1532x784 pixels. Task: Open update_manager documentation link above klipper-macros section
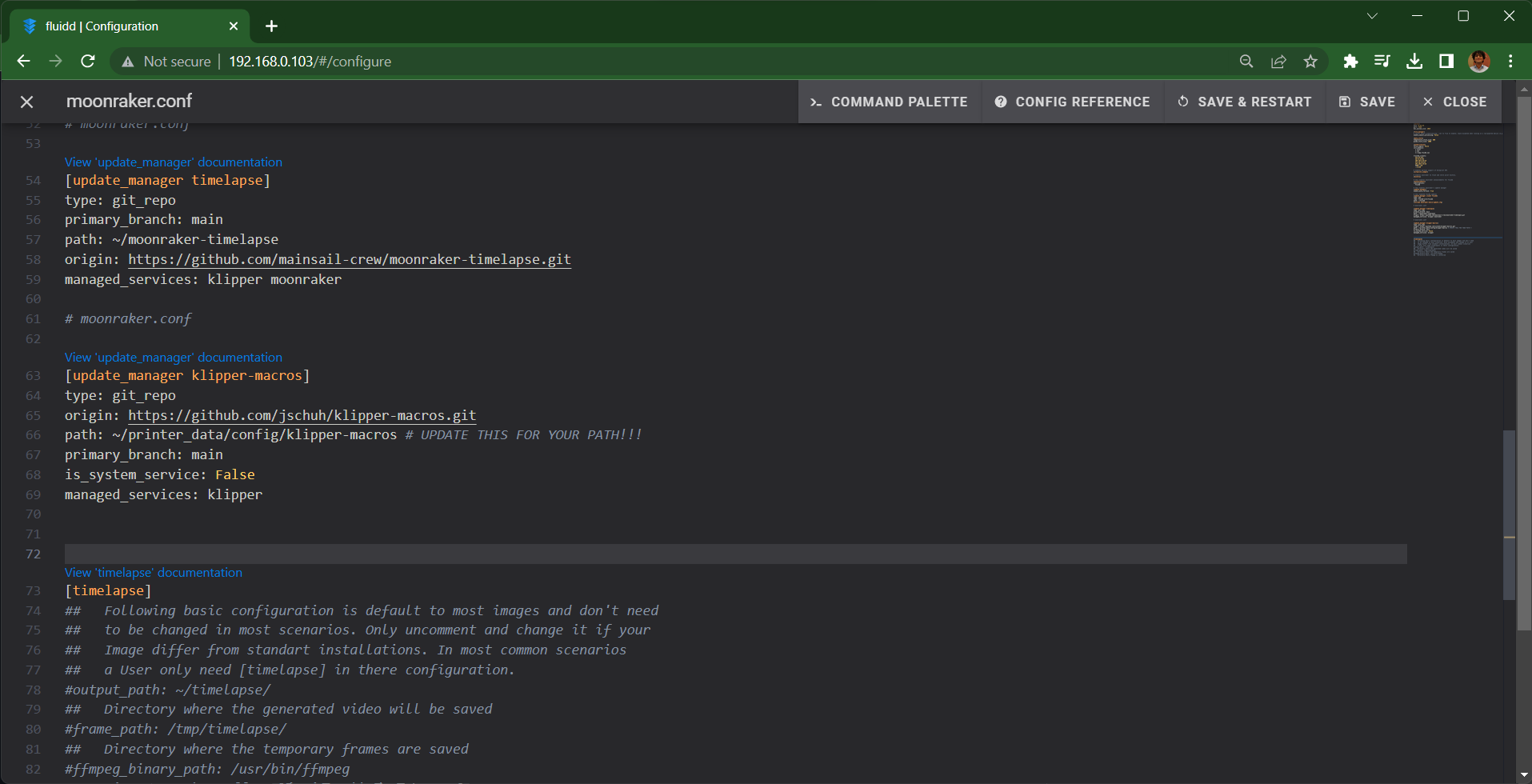(x=174, y=357)
